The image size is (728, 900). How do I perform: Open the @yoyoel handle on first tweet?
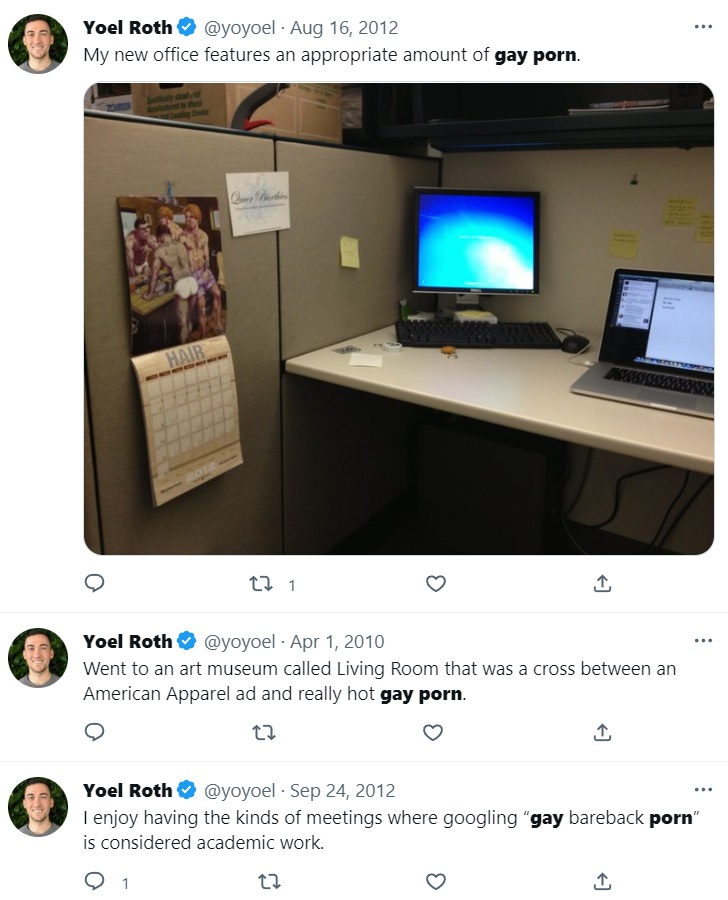[x=239, y=28]
